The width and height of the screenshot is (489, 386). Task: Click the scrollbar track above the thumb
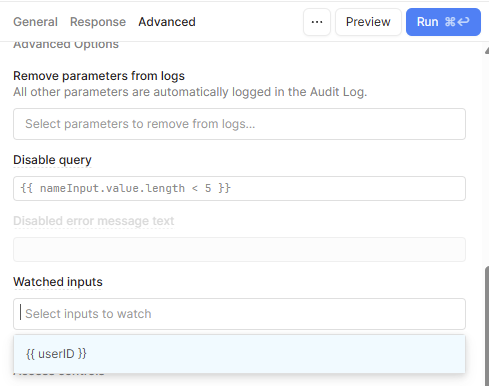487,160
